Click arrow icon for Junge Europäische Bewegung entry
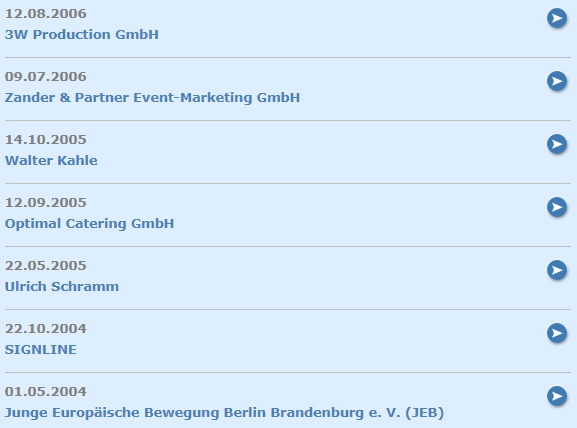The image size is (577, 428). 557,396
